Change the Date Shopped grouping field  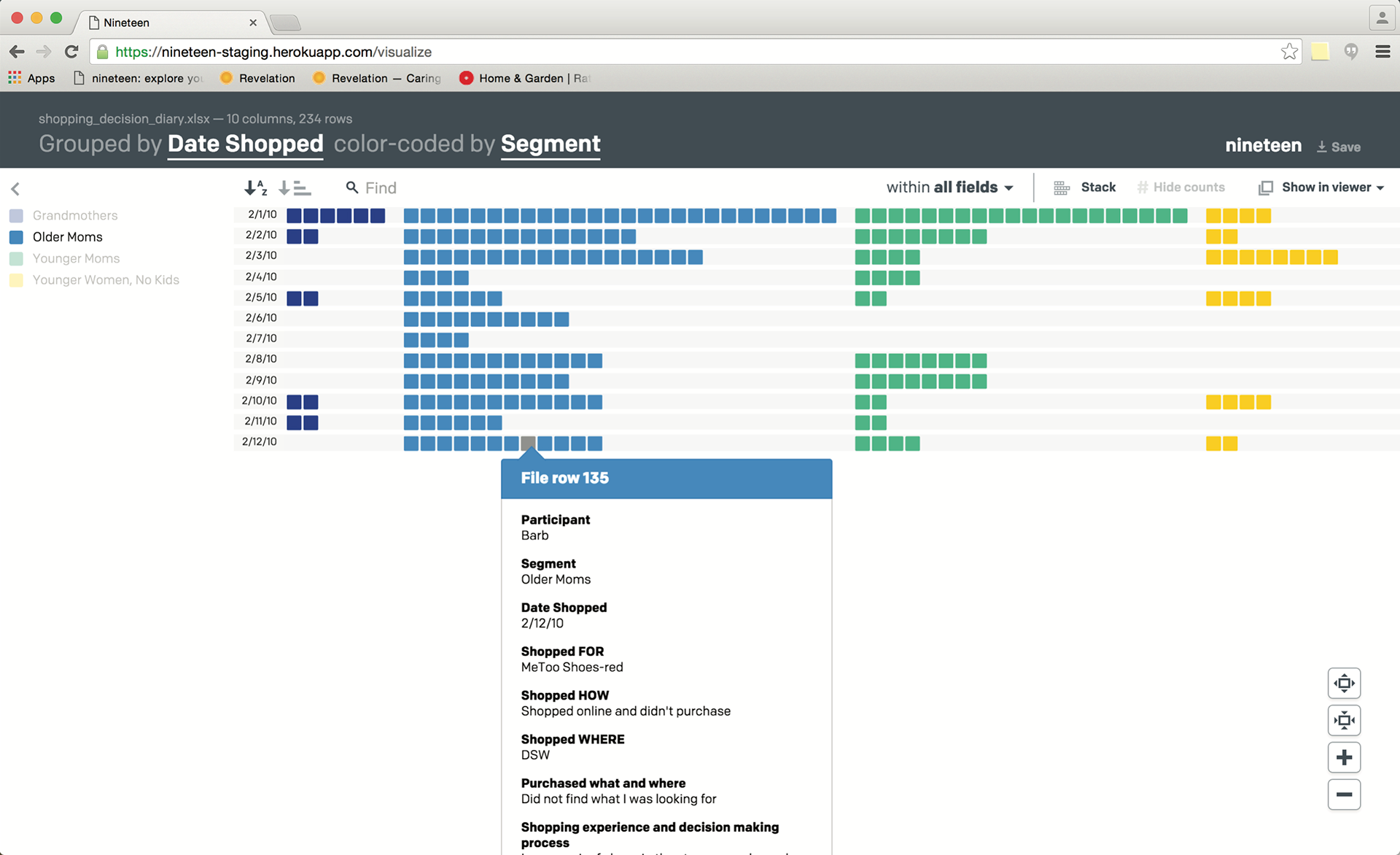[x=245, y=144]
